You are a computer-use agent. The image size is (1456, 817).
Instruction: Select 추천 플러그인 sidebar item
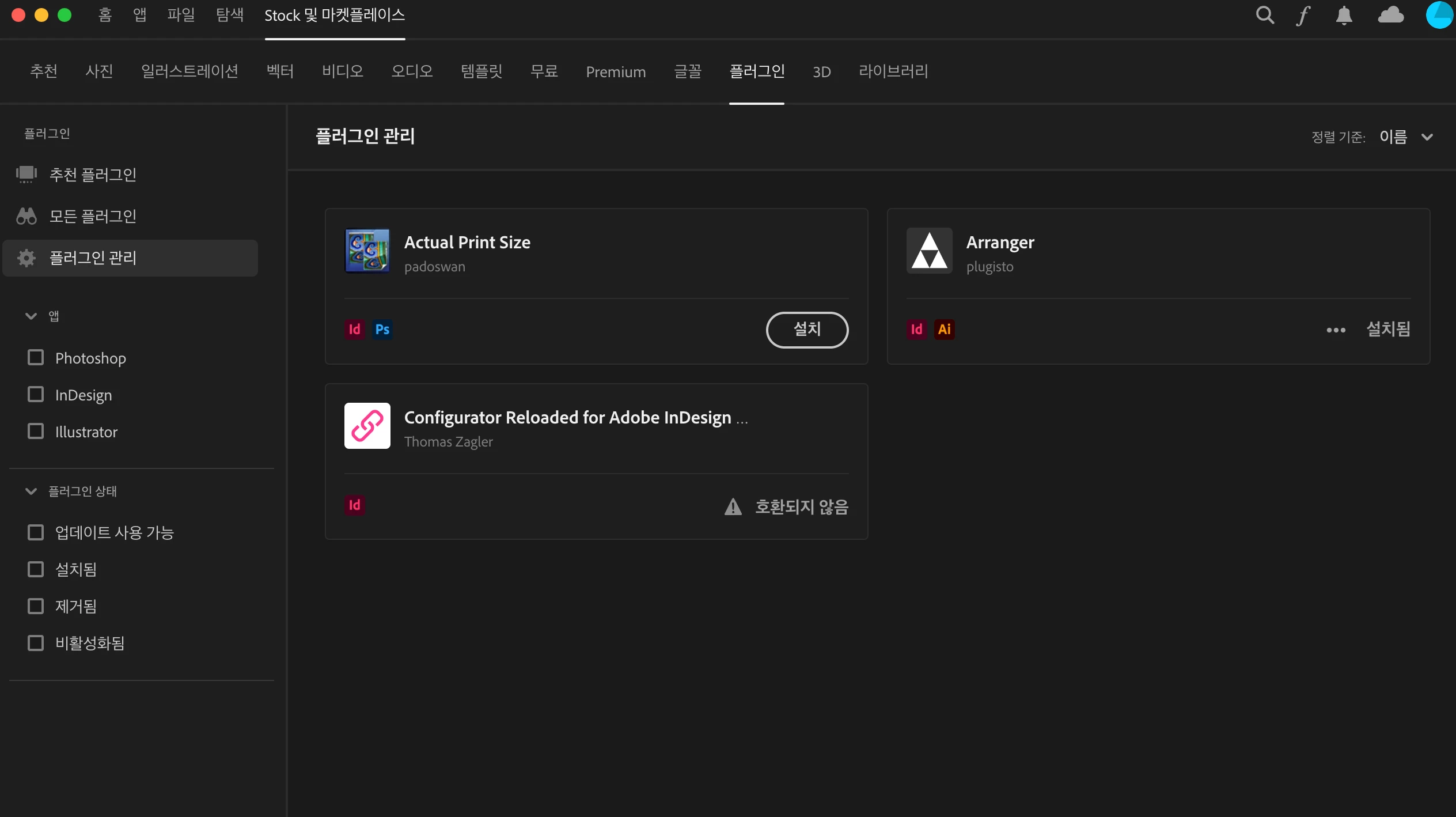coord(93,175)
